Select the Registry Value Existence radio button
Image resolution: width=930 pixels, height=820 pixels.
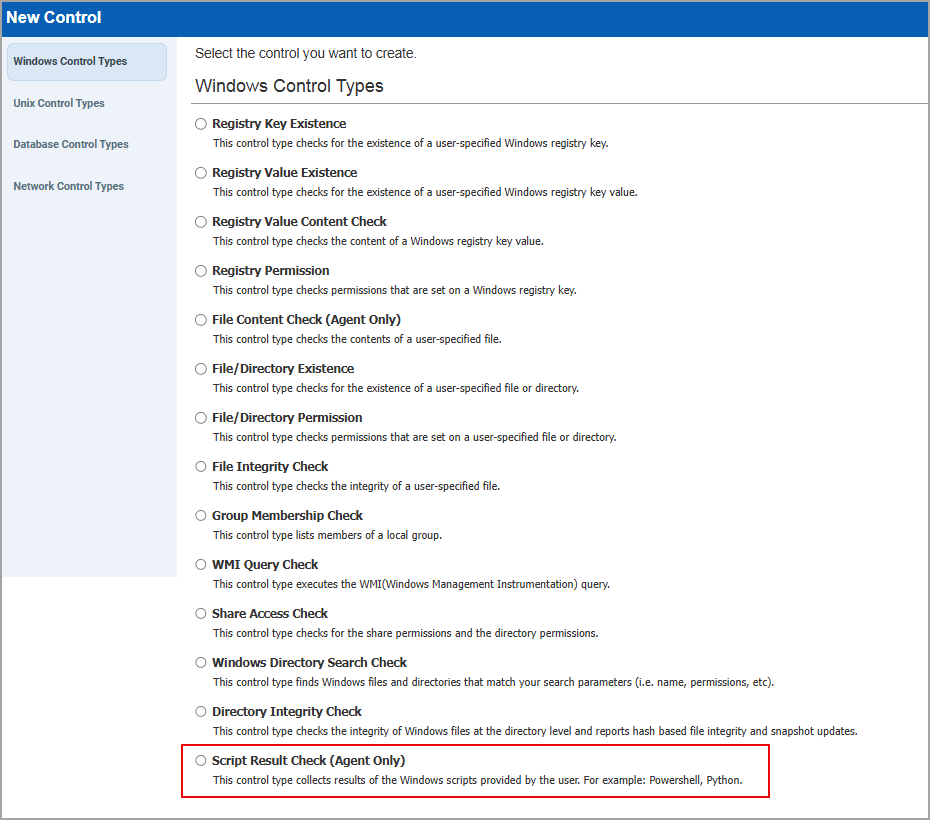click(x=201, y=173)
